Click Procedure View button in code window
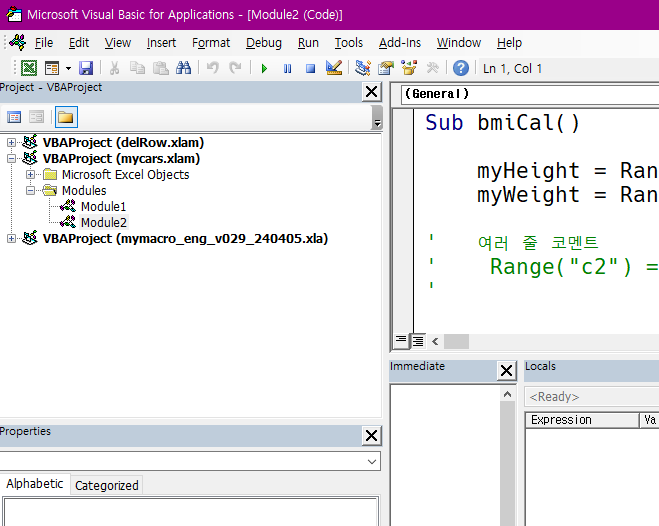 tap(401, 340)
